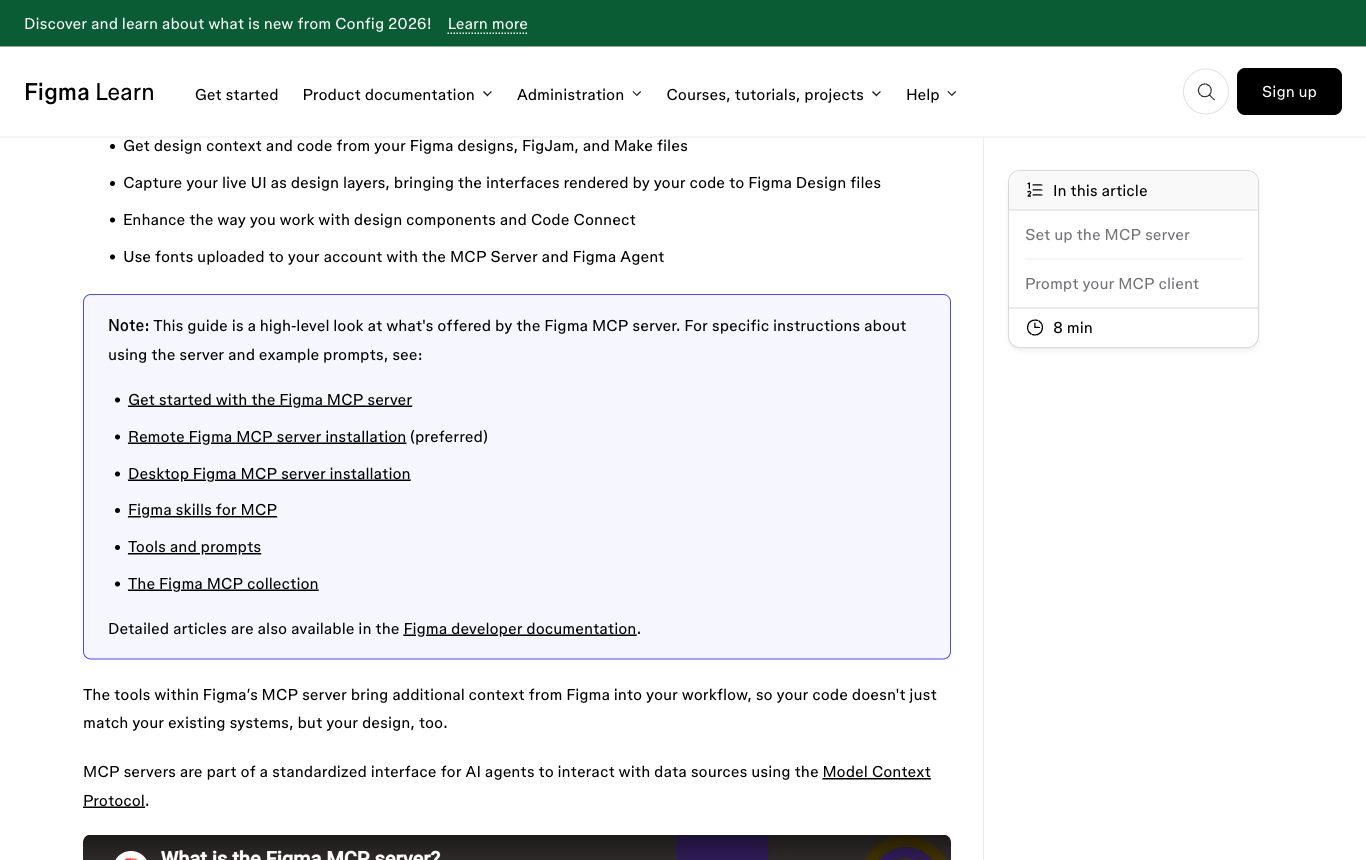Screen dimensions: 1366x860
Task: Open Figma skills for MCP link
Action: (202, 510)
